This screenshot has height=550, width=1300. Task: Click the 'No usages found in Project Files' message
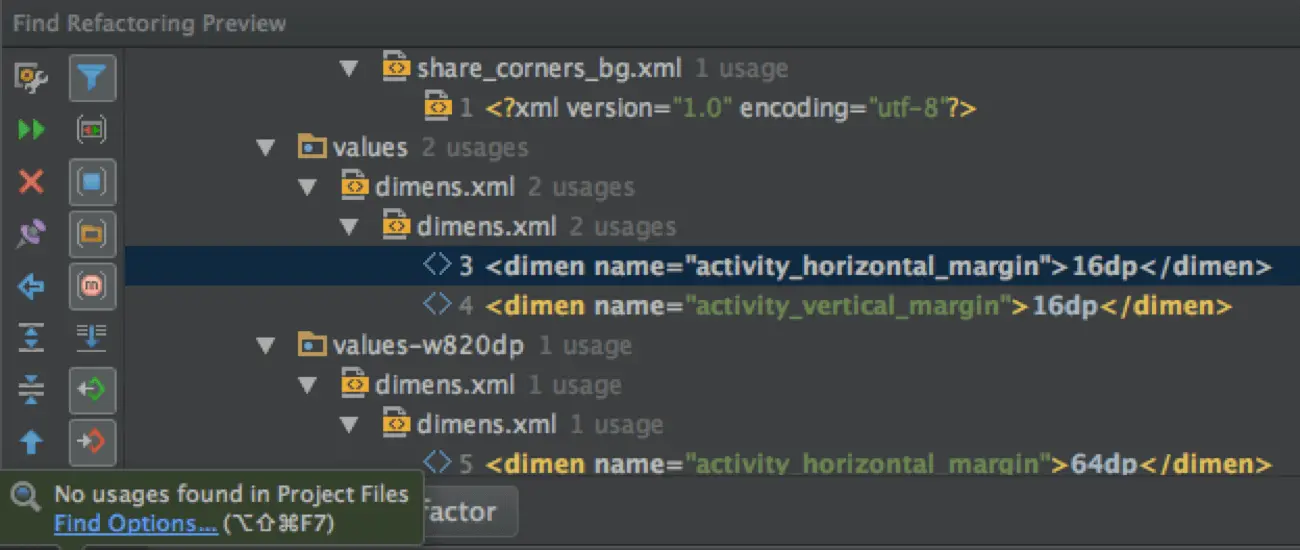[x=231, y=494]
